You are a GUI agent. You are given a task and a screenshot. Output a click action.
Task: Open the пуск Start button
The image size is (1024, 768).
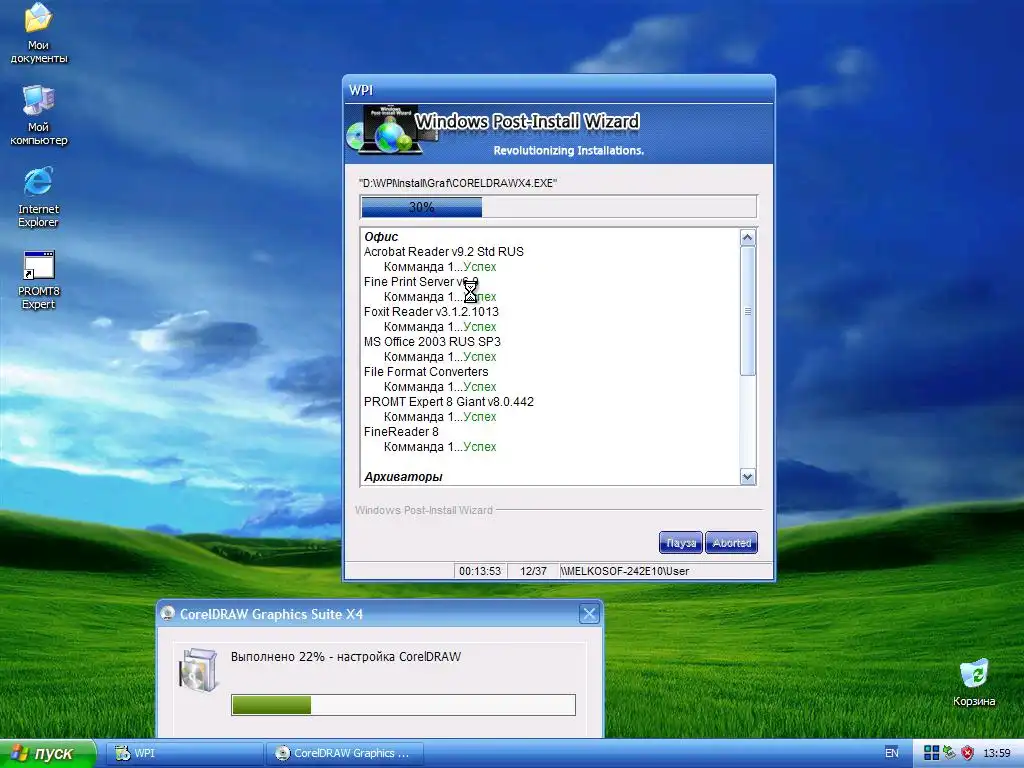(x=48, y=753)
